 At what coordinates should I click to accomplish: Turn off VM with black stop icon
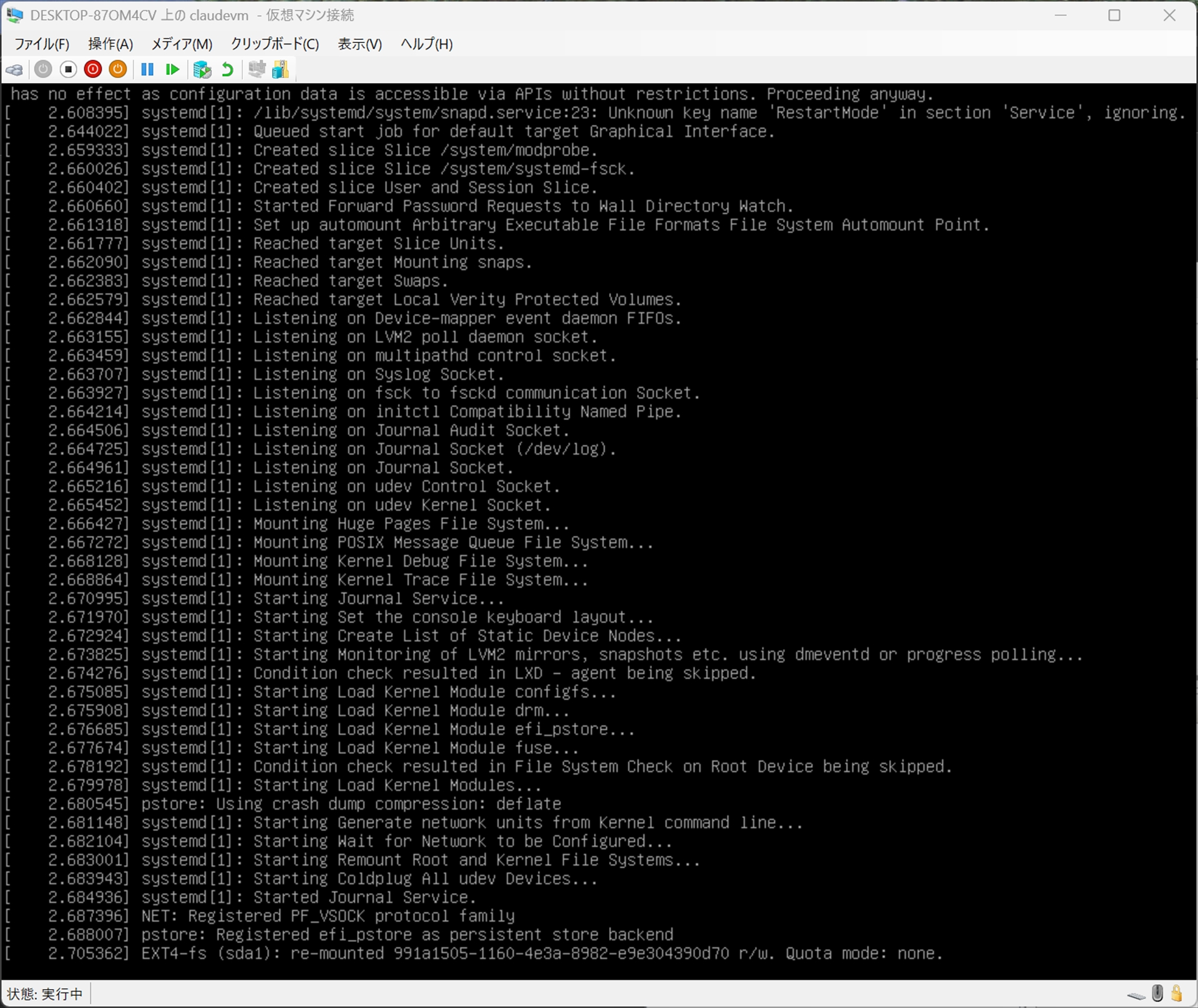(x=68, y=69)
